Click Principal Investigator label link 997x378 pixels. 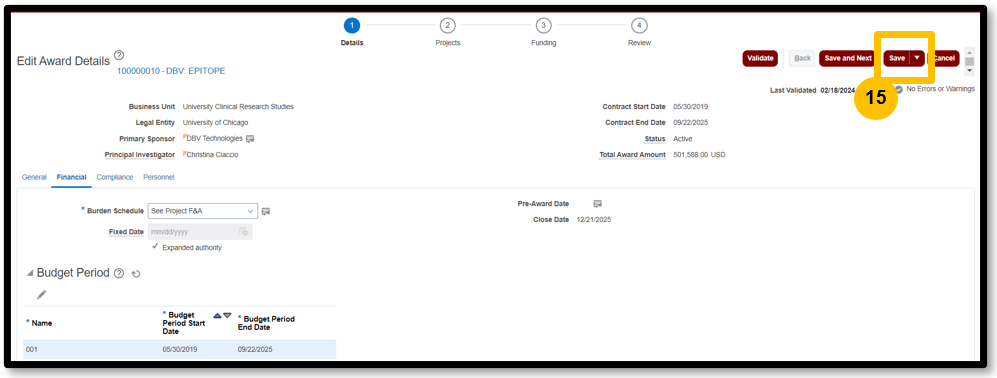click(140, 155)
